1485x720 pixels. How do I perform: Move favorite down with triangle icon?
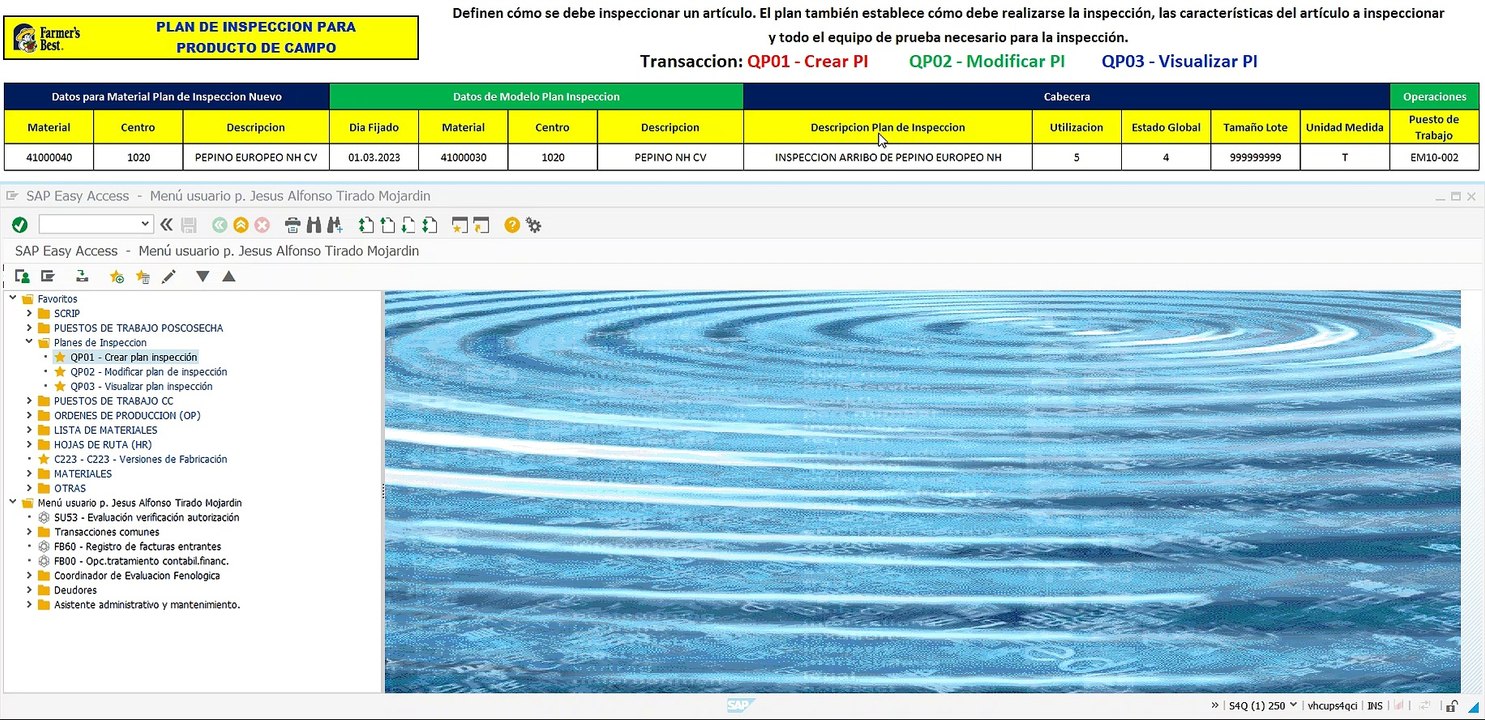203,276
